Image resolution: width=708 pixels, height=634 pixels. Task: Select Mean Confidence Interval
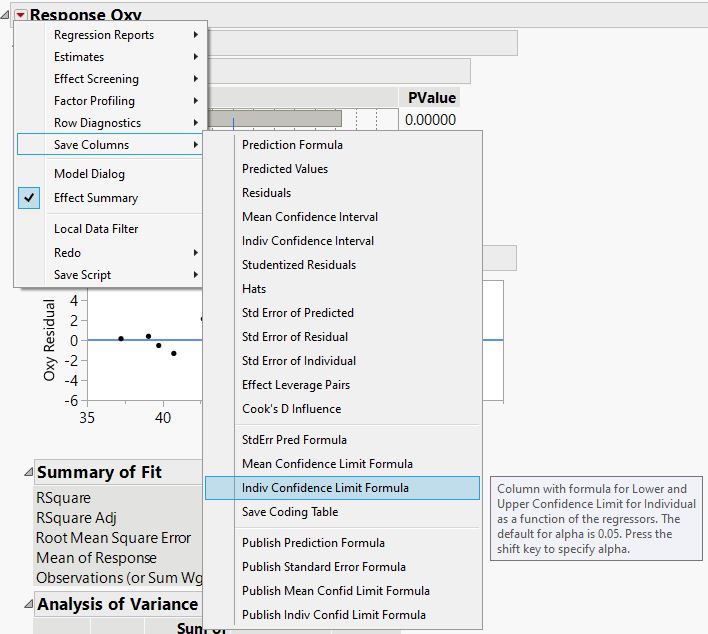tap(310, 217)
